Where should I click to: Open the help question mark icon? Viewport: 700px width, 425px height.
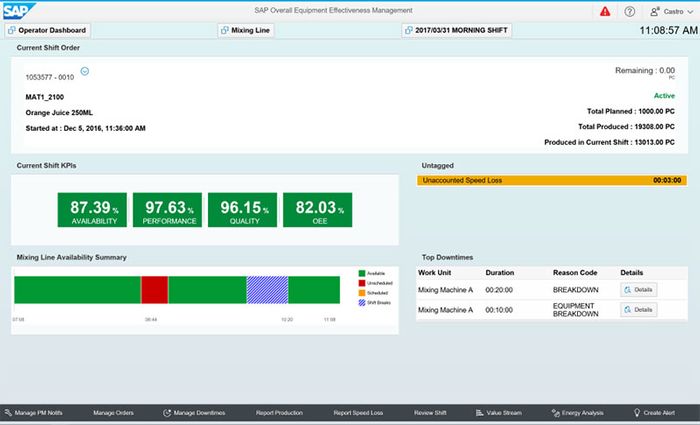click(x=629, y=12)
